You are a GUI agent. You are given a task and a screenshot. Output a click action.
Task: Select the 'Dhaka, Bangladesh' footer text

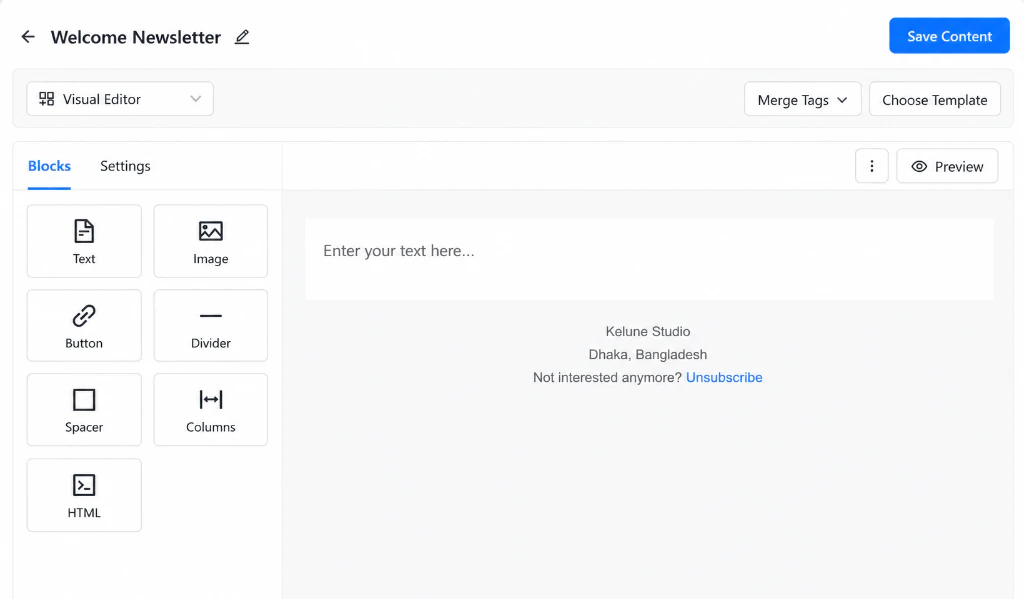click(x=648, y=354)
